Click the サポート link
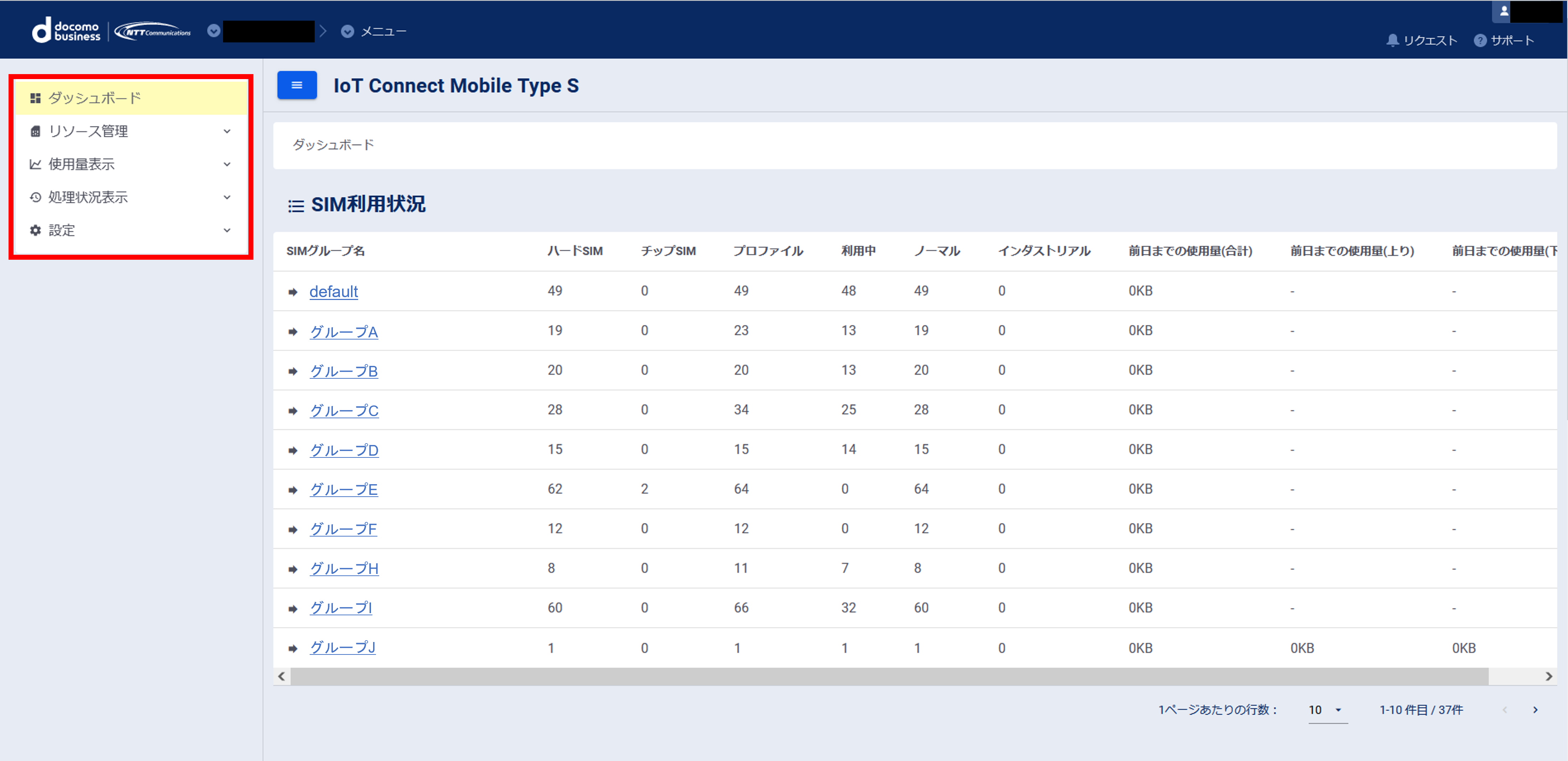 [x=1512, y=41]
